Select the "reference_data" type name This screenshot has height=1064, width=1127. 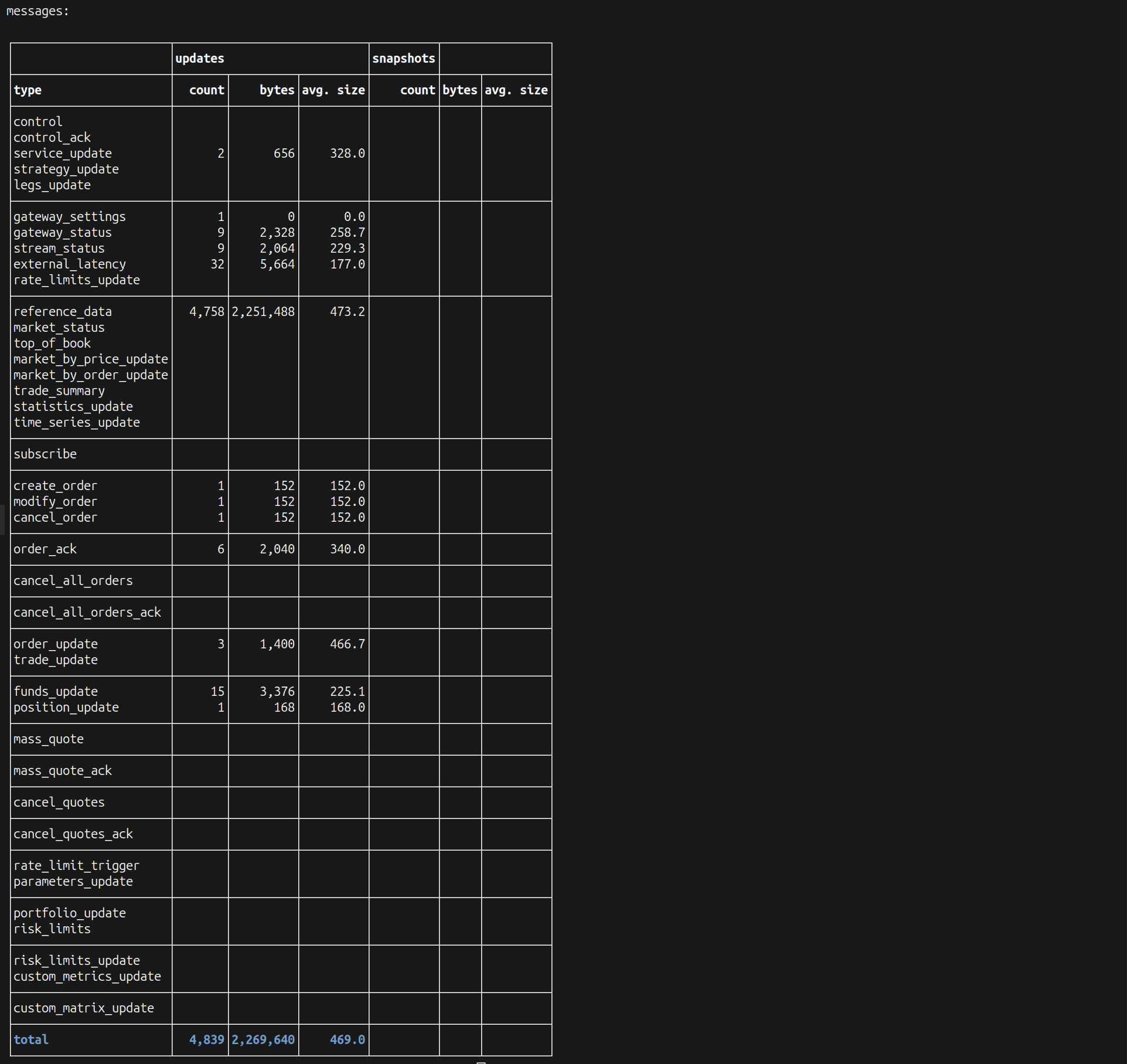[63, 312]
